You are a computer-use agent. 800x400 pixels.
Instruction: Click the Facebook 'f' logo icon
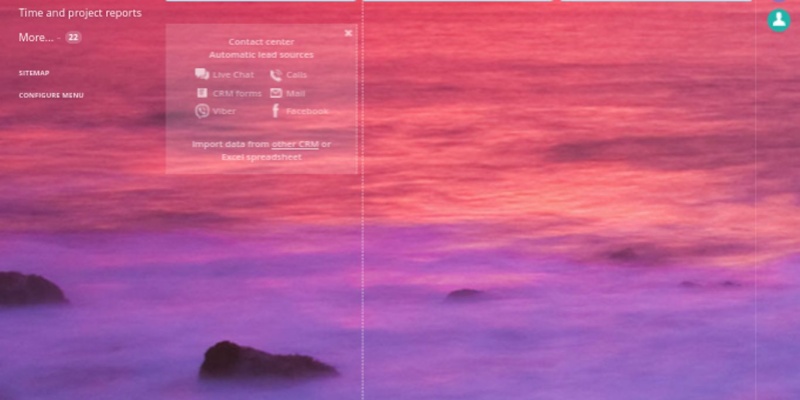(x=275, y=111)
